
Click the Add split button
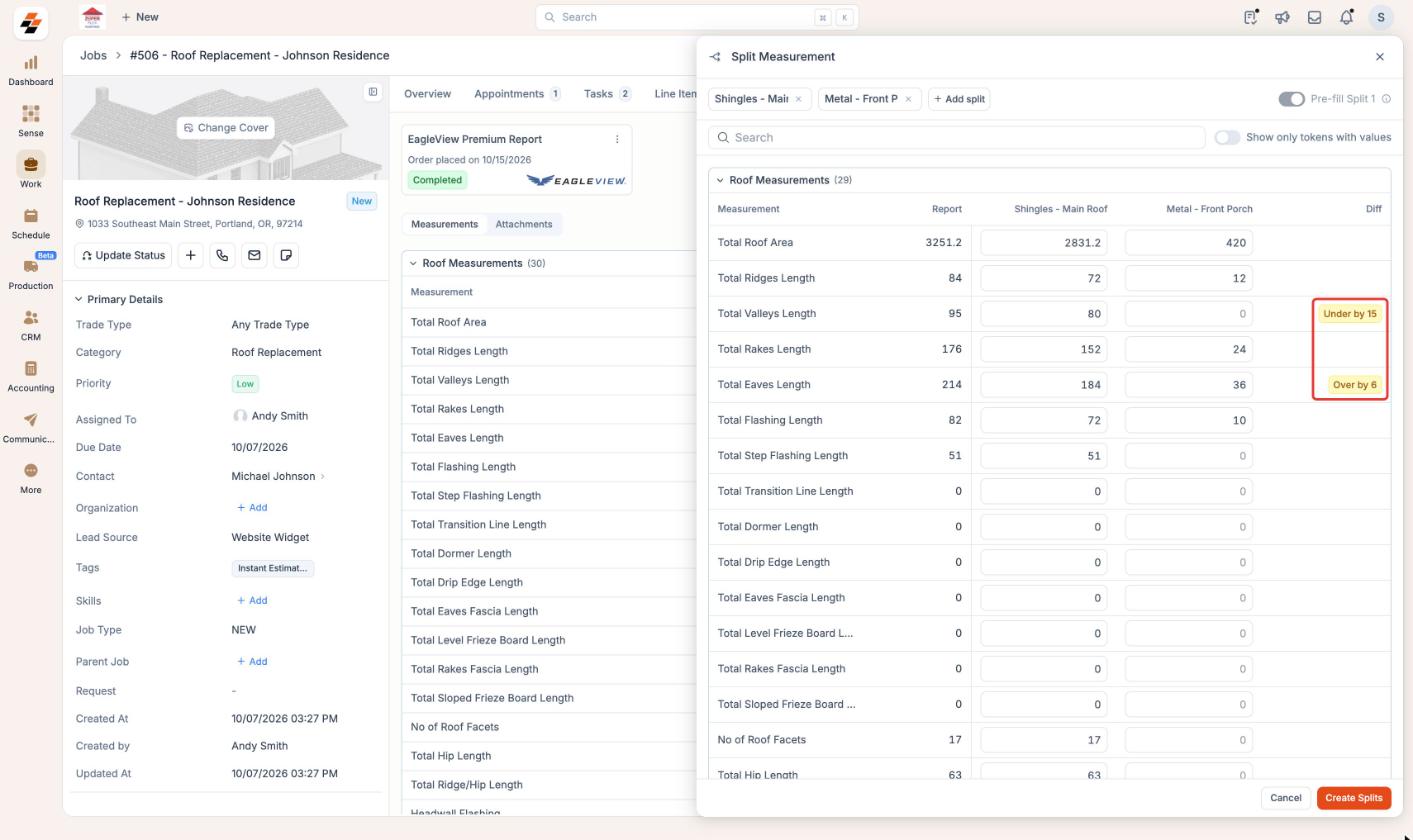(x=959, y=99)
